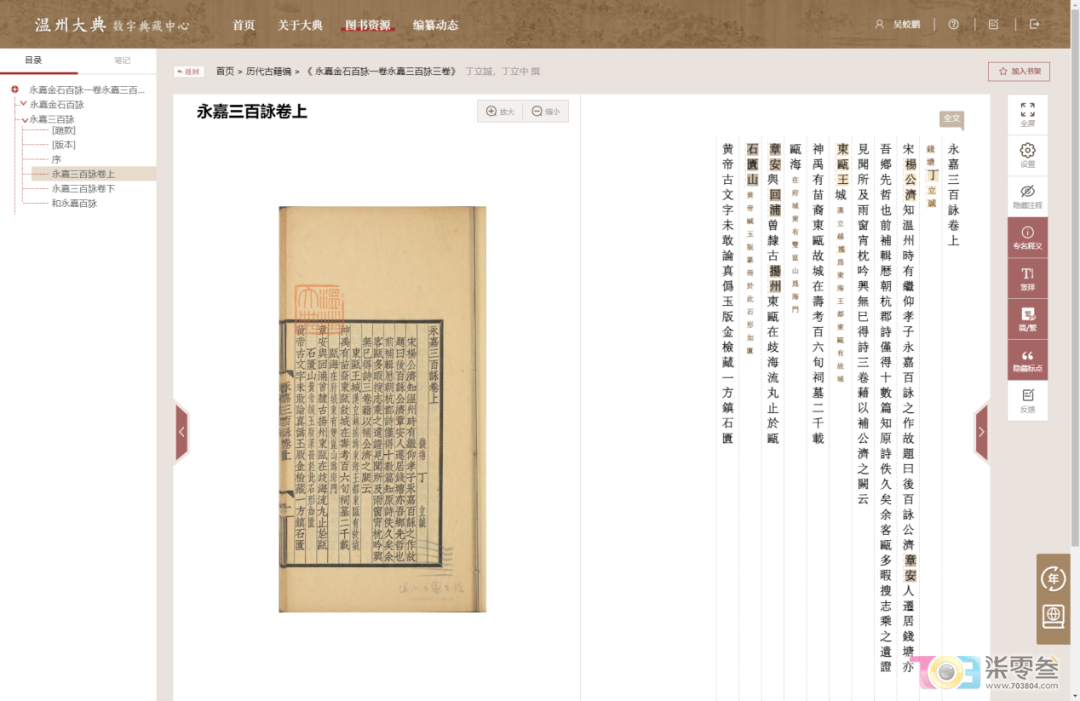The width and height of the screenshot is (1080, 701).
Task: Select the [题款] tree entry
Action: pos(63,130)
